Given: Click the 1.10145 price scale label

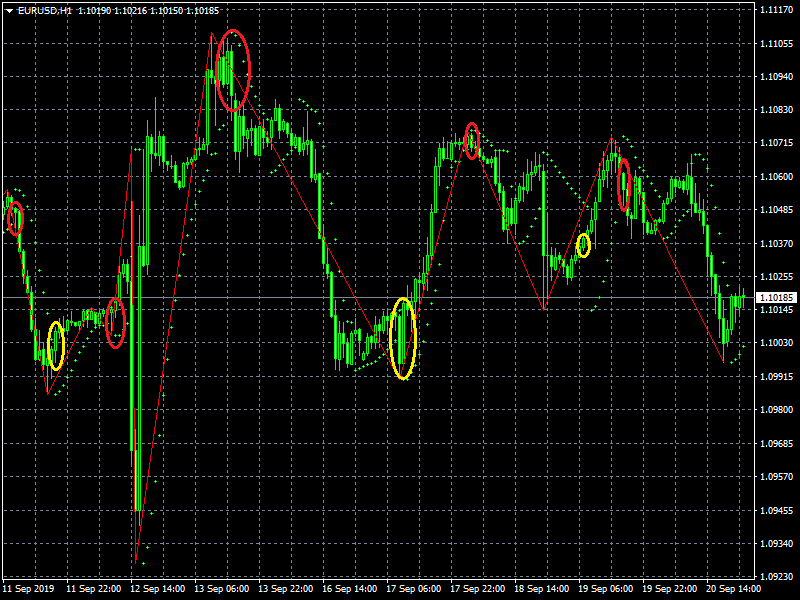Looking at the screenshot, I should [x=777, y=310].
